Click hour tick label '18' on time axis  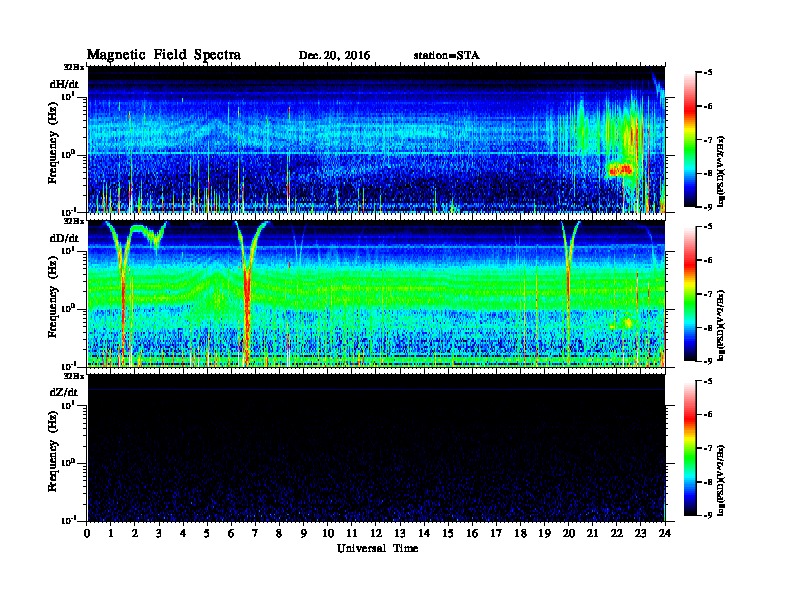click(520, 534)
